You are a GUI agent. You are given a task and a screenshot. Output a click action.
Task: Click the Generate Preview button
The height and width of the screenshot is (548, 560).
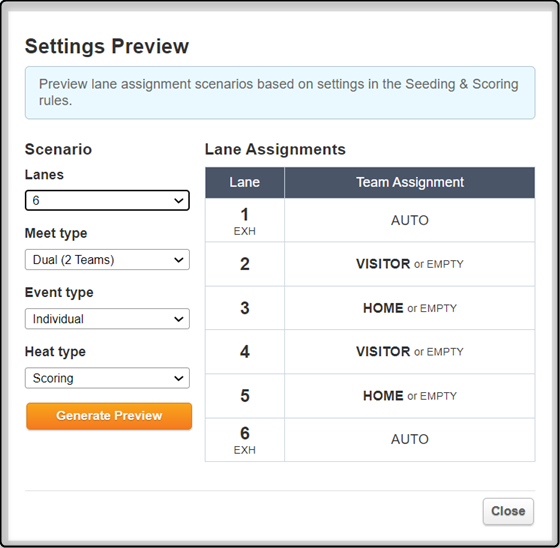click(109, 416)
